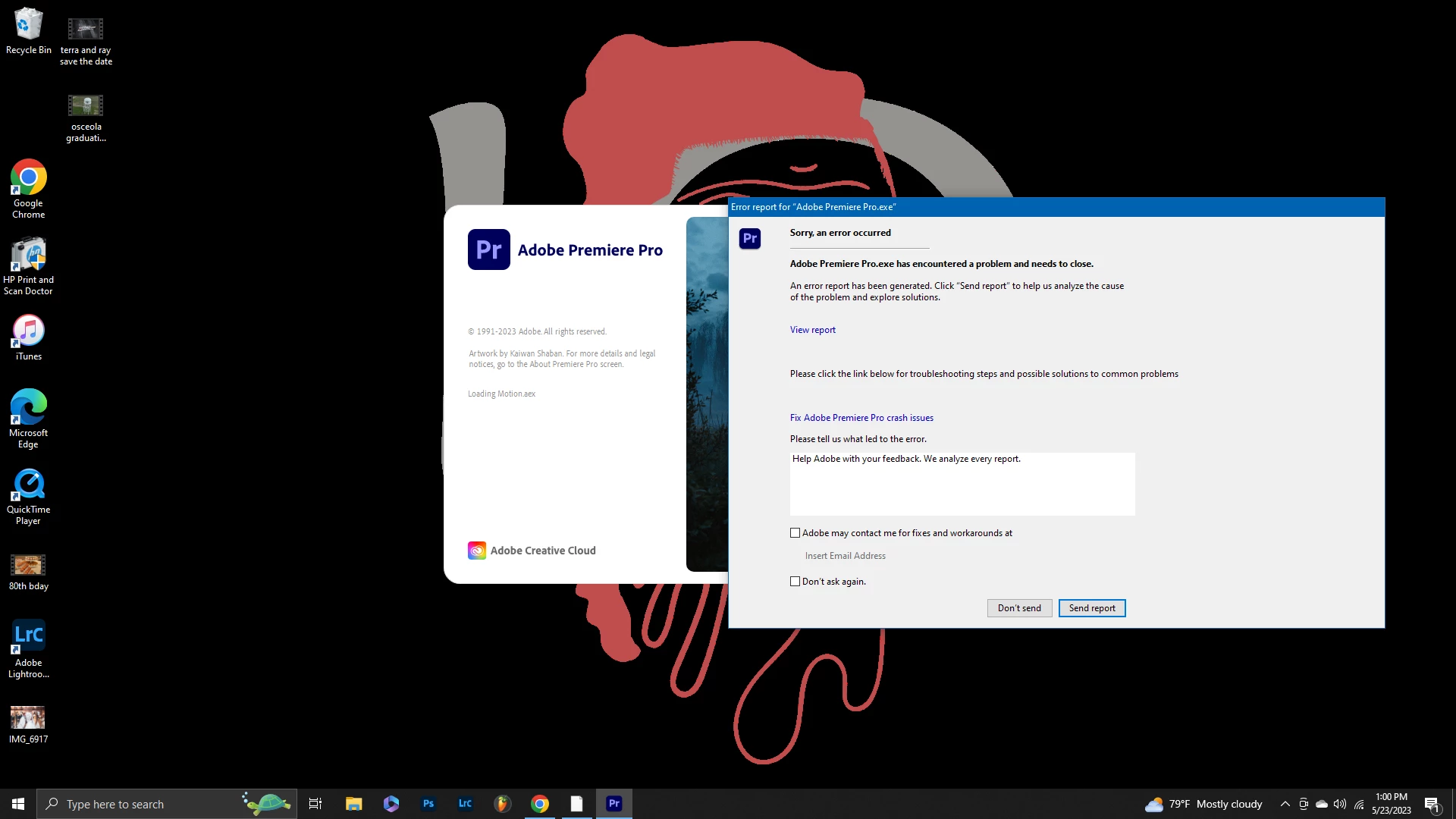Open Task View from taskbar
Viewport: 1456px width, 819px height.
pyautogui.click(x=315, y=804)
